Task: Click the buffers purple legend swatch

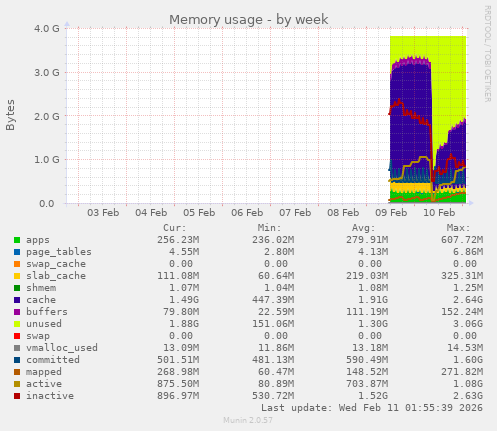Action: [17, 312]
